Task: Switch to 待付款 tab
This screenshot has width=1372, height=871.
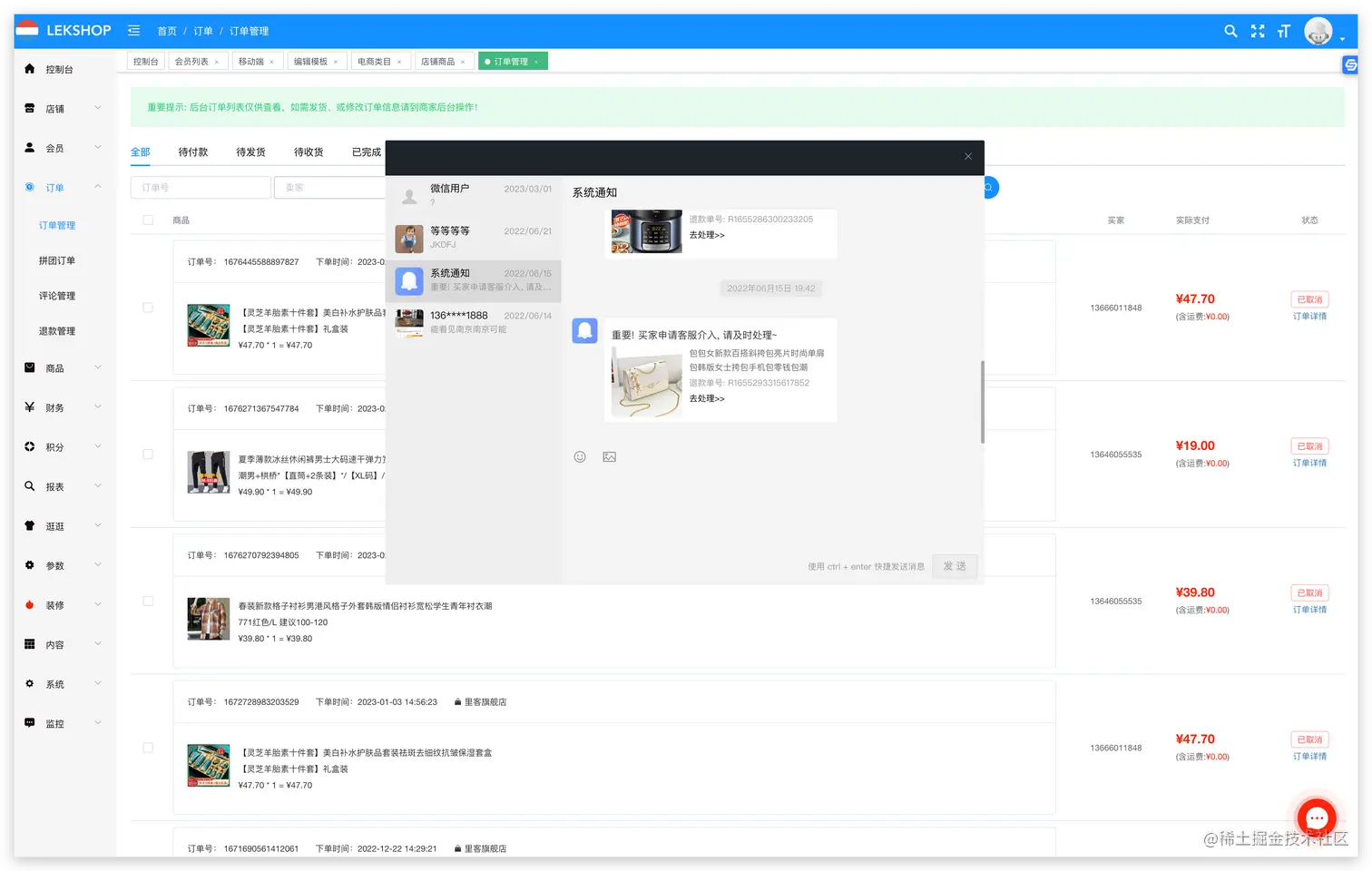Action: point(193,152)
